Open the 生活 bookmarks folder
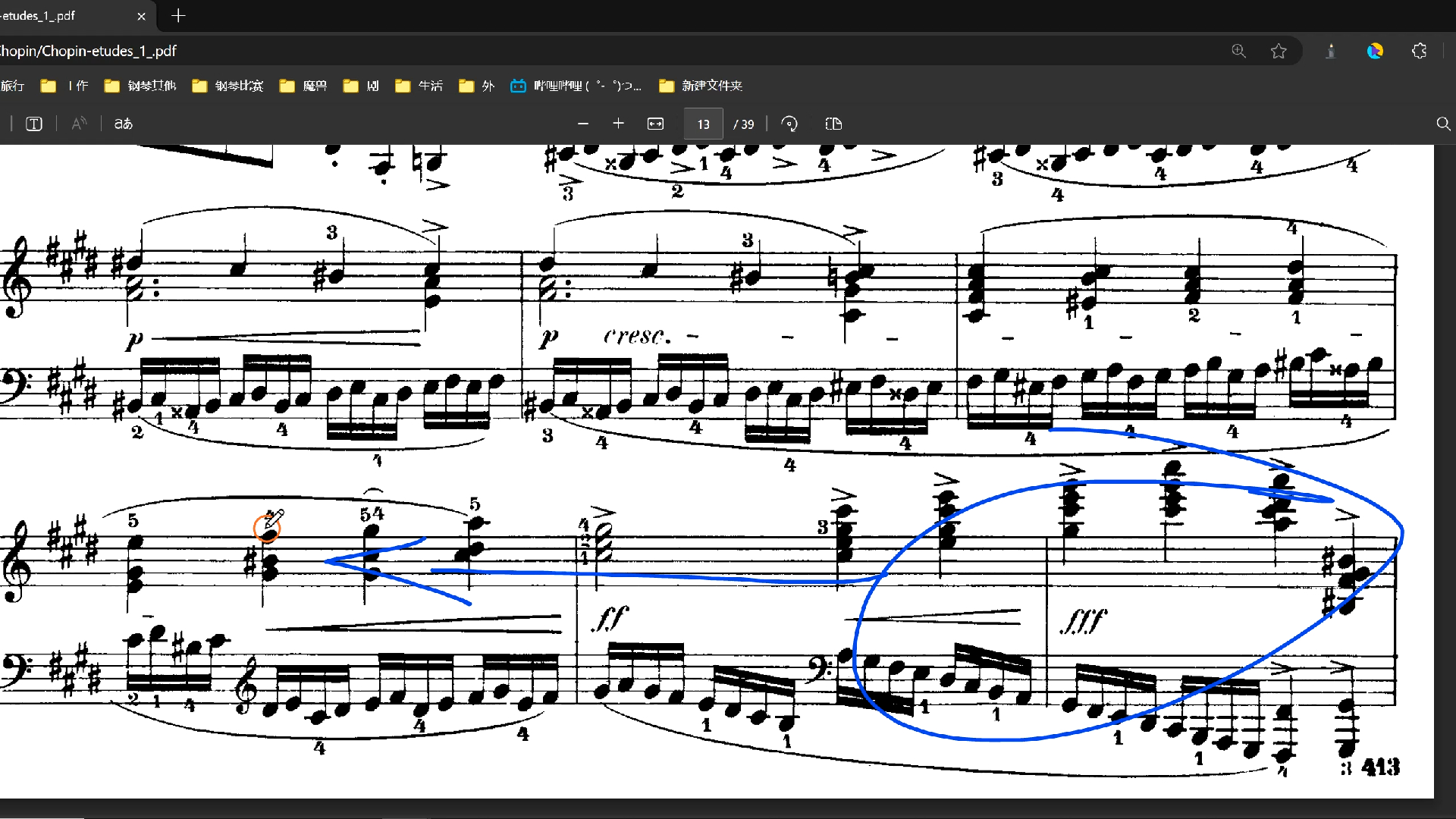The height and width of the screenshot is (819, 1456). [x=419, y=86]
